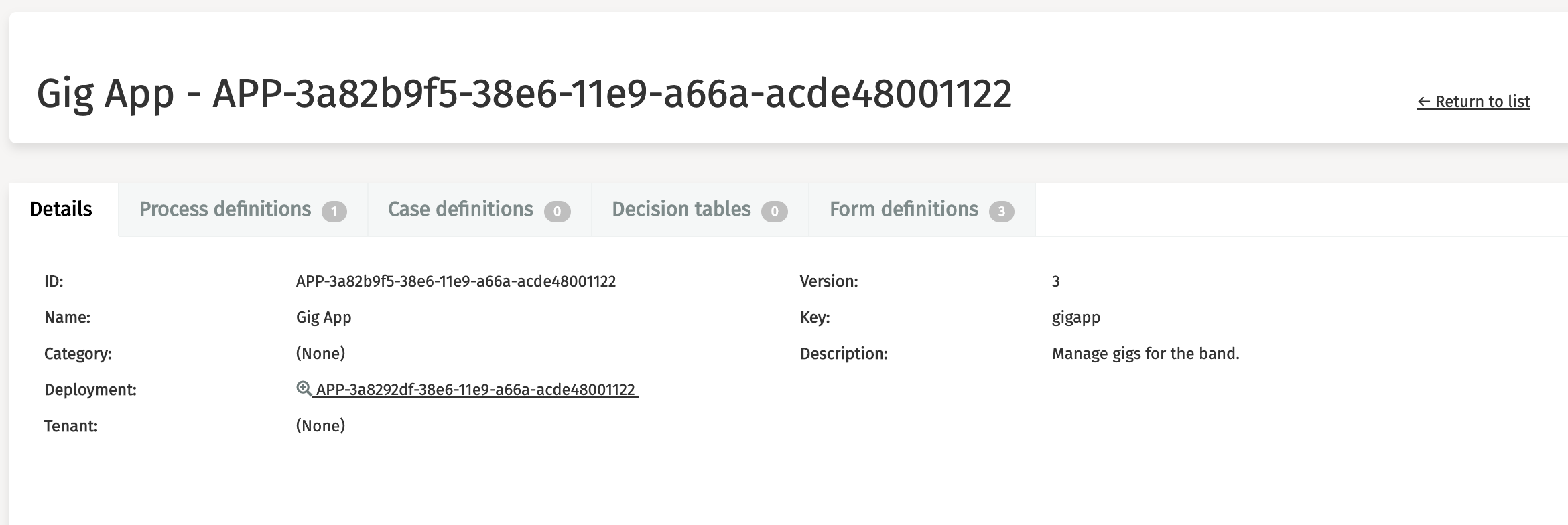Open the Process definitions tab
This screenshot has width=1568, height=525.
click(x=225, y=210)
